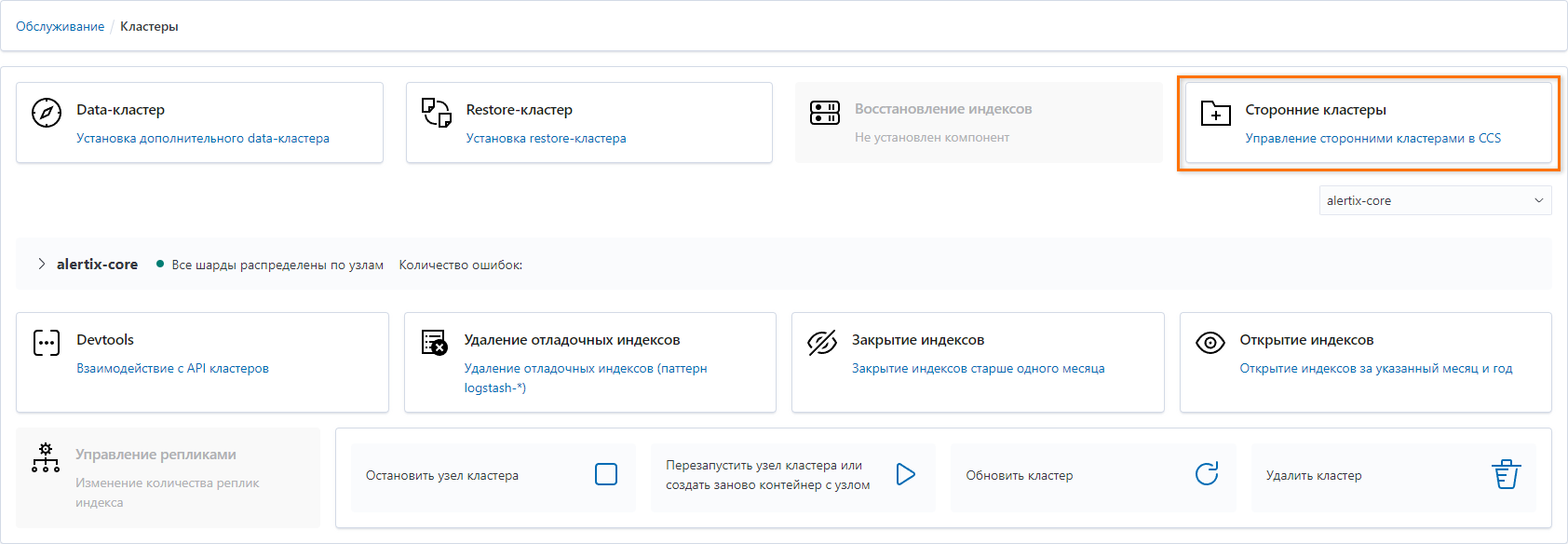Open the alertix-core cluster dropdown
Image resolution: width=1568 pixels, height=544 pixels.
(1435, 200)
